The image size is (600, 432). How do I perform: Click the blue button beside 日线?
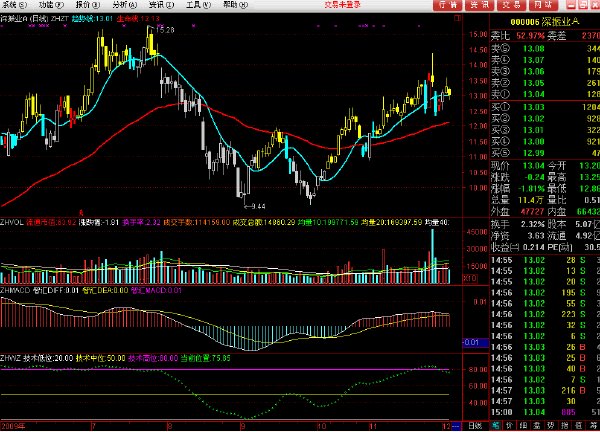[456, 425]
